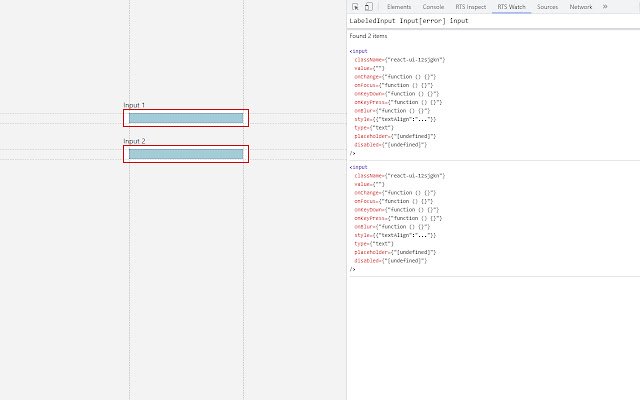Click second result's className attribute line

click(400, 176)
